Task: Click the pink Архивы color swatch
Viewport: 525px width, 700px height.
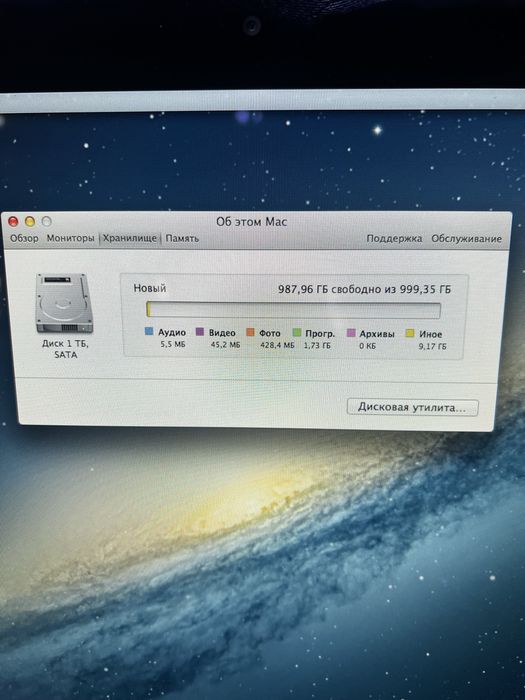Action: [351, 333]
